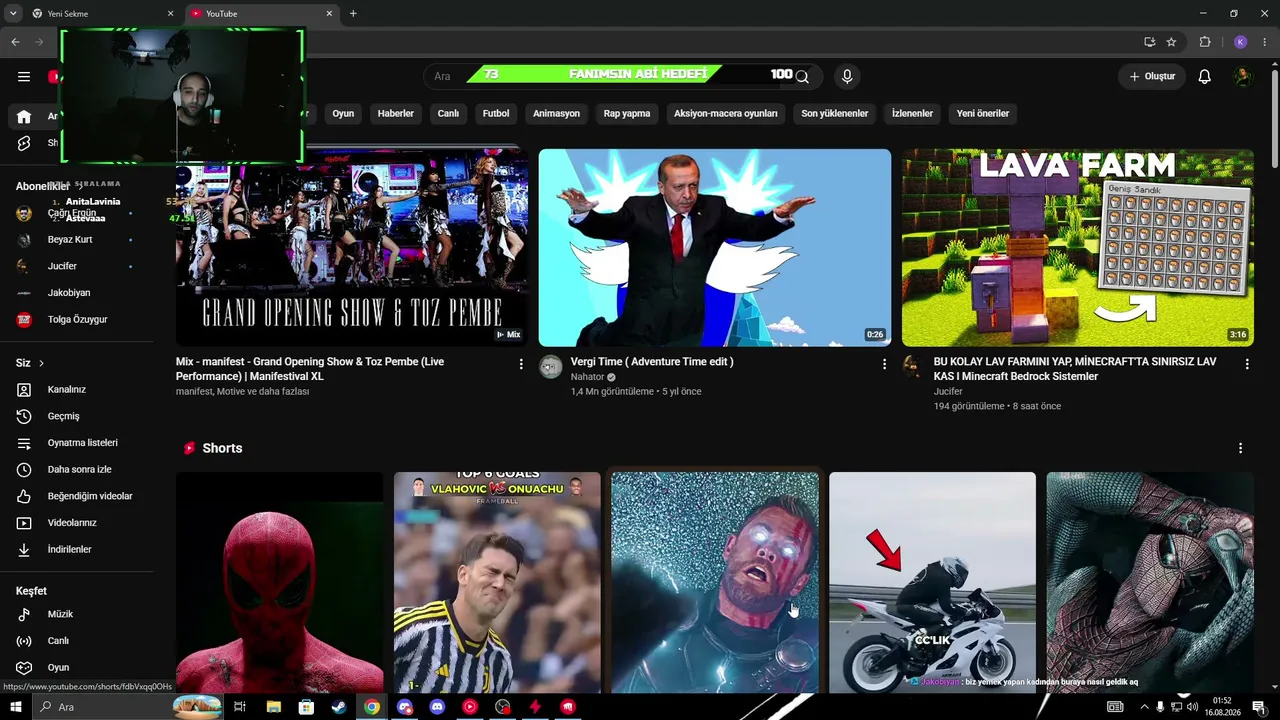Open more options for the manifest Mix video

[521, 364]
